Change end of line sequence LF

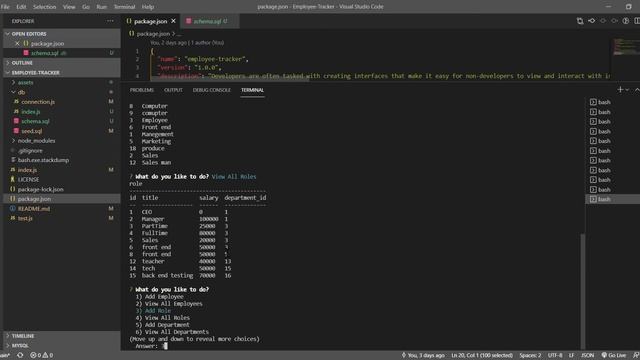pyautogui.click(x=571, y=355)
